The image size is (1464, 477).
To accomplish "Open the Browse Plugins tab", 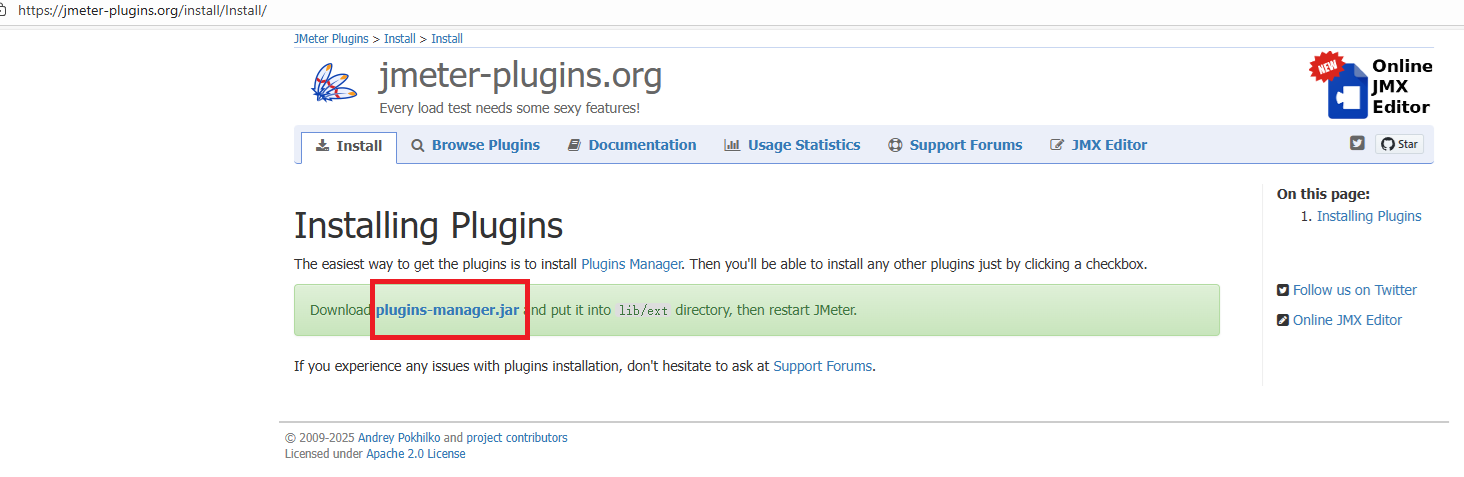I will click(476, 145).
